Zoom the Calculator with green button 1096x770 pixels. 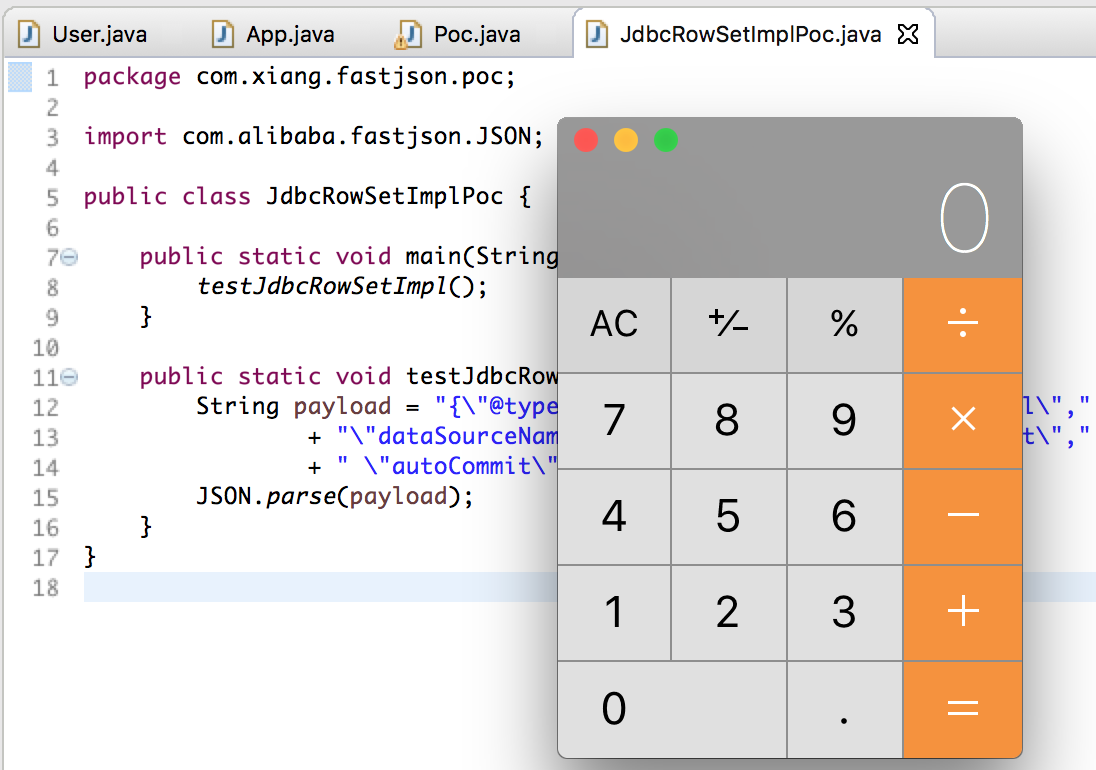pyautogui.click(x=666, y=140)
